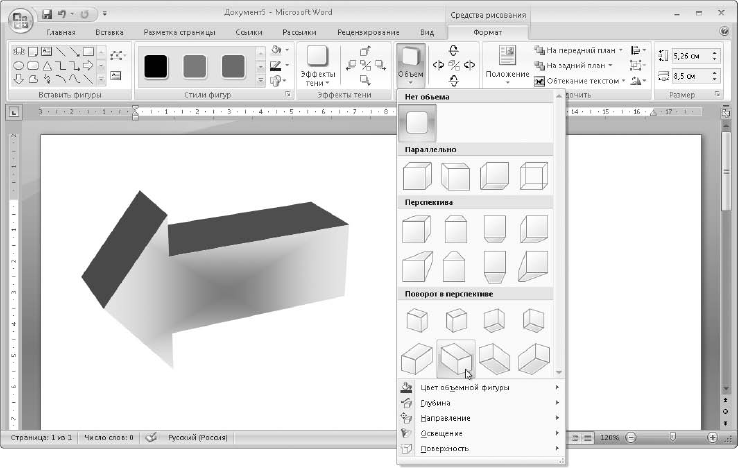Screen dimensions: 738x468
Task: Switch to the Вид tab
Action: tap(426, 32)
